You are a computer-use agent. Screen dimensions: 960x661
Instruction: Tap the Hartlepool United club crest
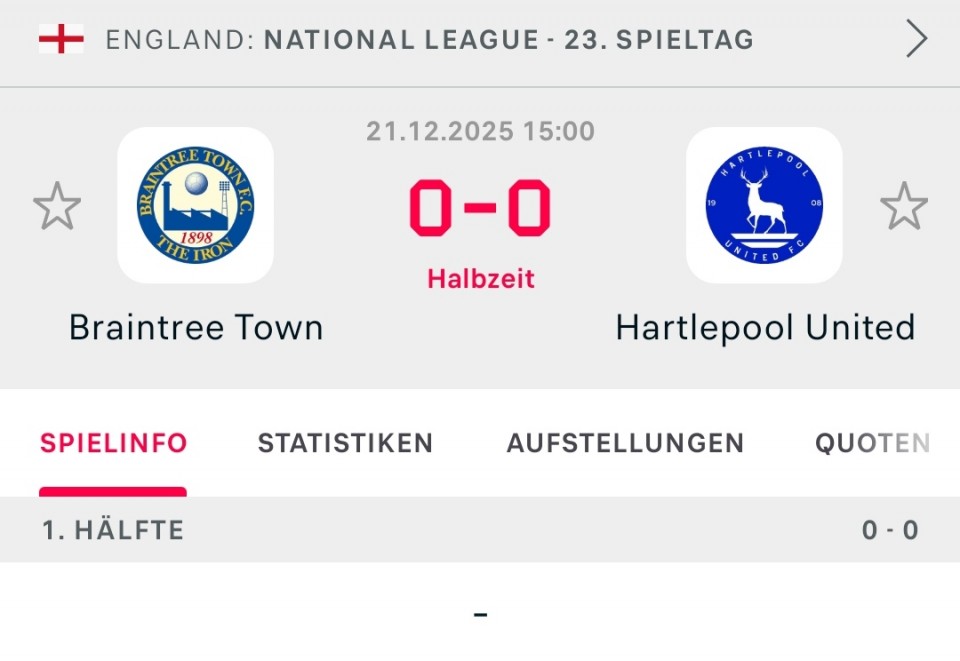(764, 205)
